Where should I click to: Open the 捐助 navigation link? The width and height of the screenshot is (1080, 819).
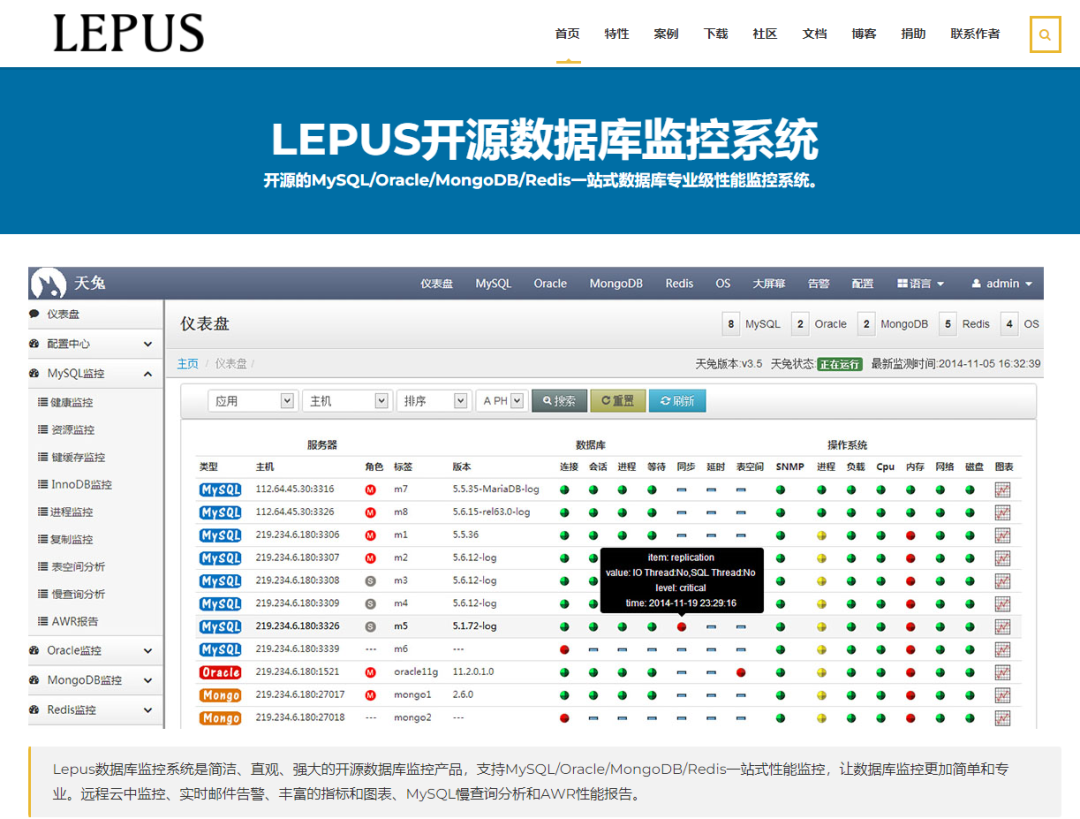(913, 34)
